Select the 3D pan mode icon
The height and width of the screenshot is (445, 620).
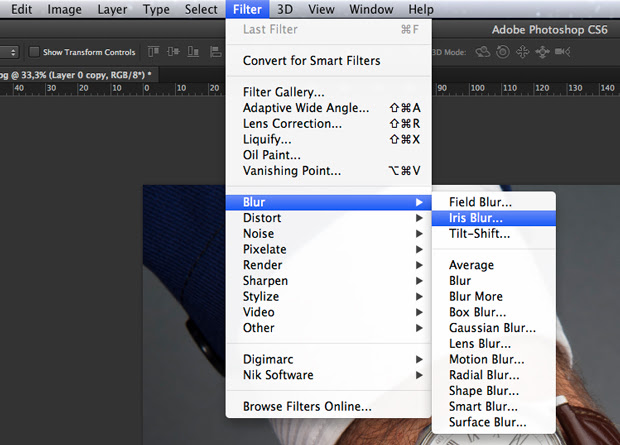tap(522, 52)
